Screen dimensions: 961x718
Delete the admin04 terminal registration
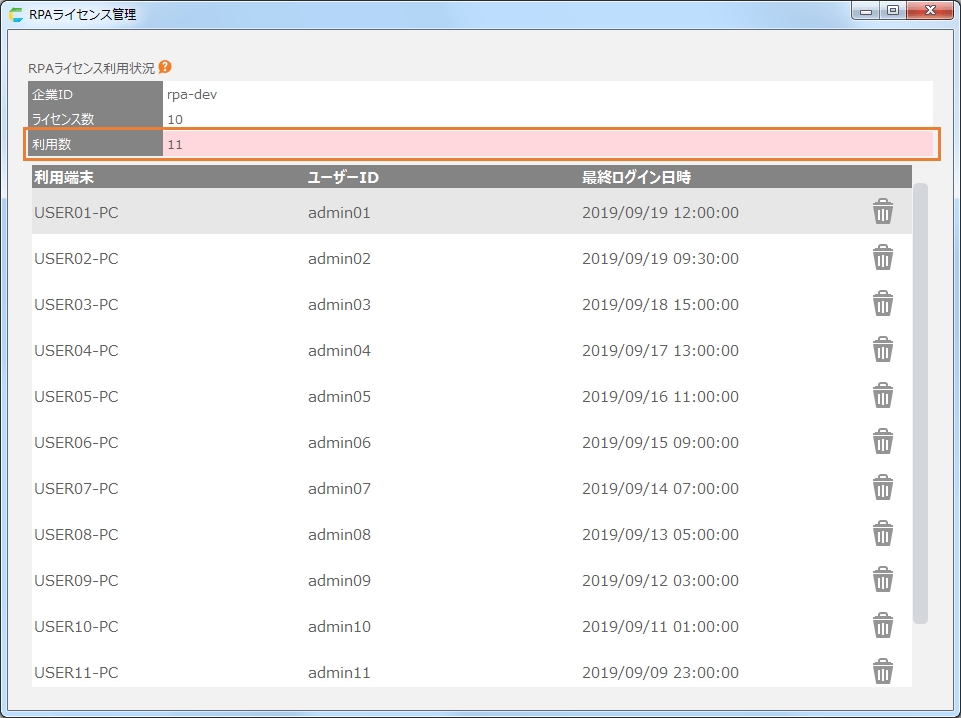882,350
